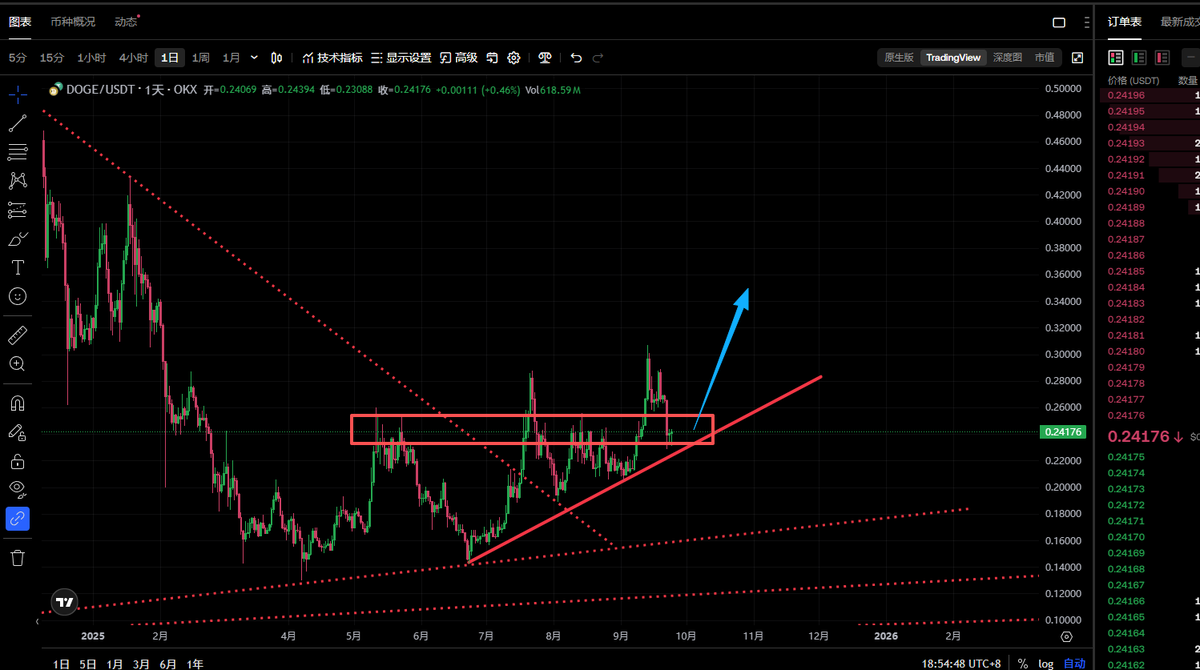
Task: Select the text annotation tool
Action: [18, 267]
